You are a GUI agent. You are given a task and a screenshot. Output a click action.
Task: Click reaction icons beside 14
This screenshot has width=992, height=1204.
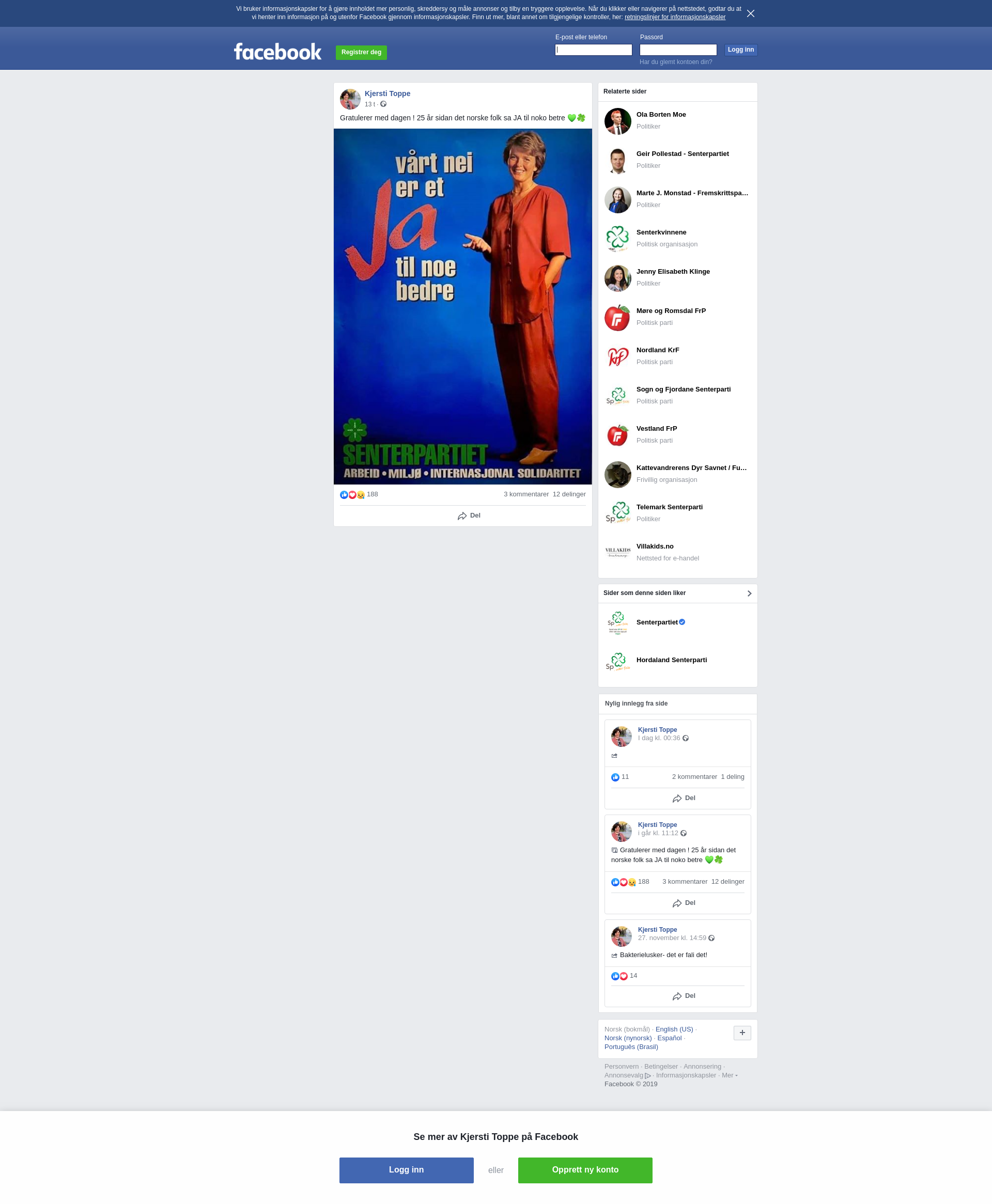(x=619, y=976)
